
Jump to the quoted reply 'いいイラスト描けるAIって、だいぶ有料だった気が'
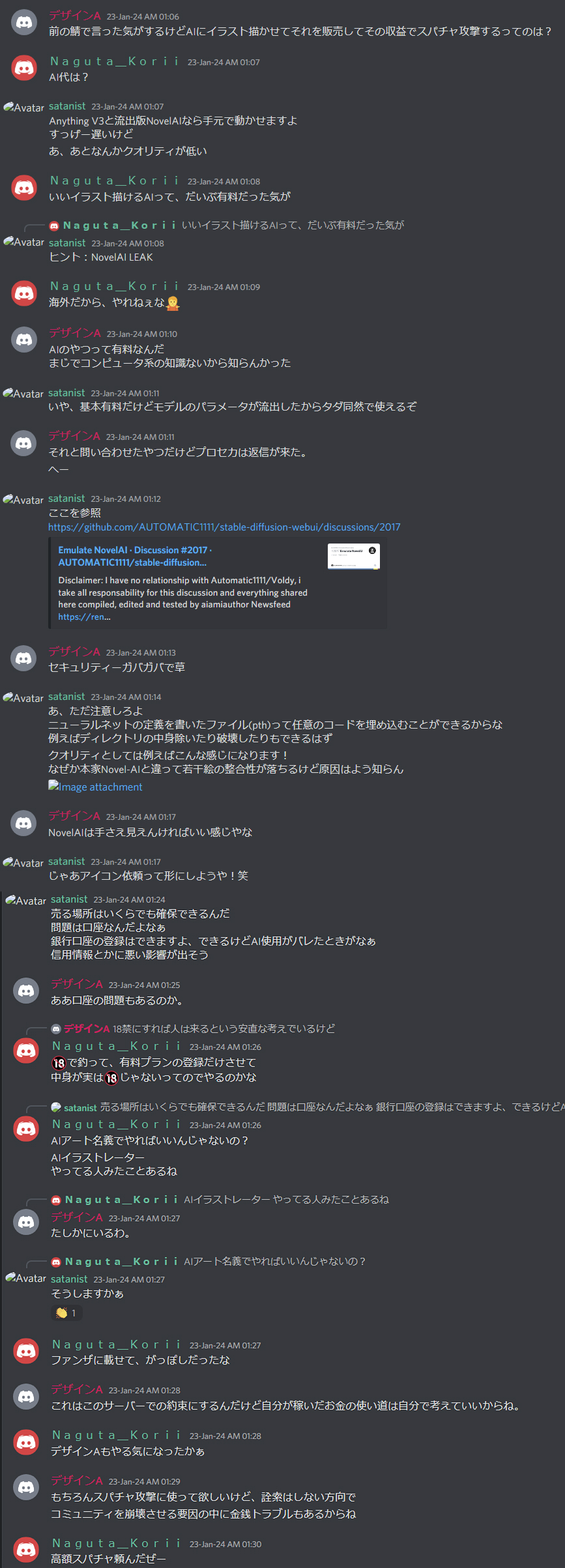click(x=293, y=225)
